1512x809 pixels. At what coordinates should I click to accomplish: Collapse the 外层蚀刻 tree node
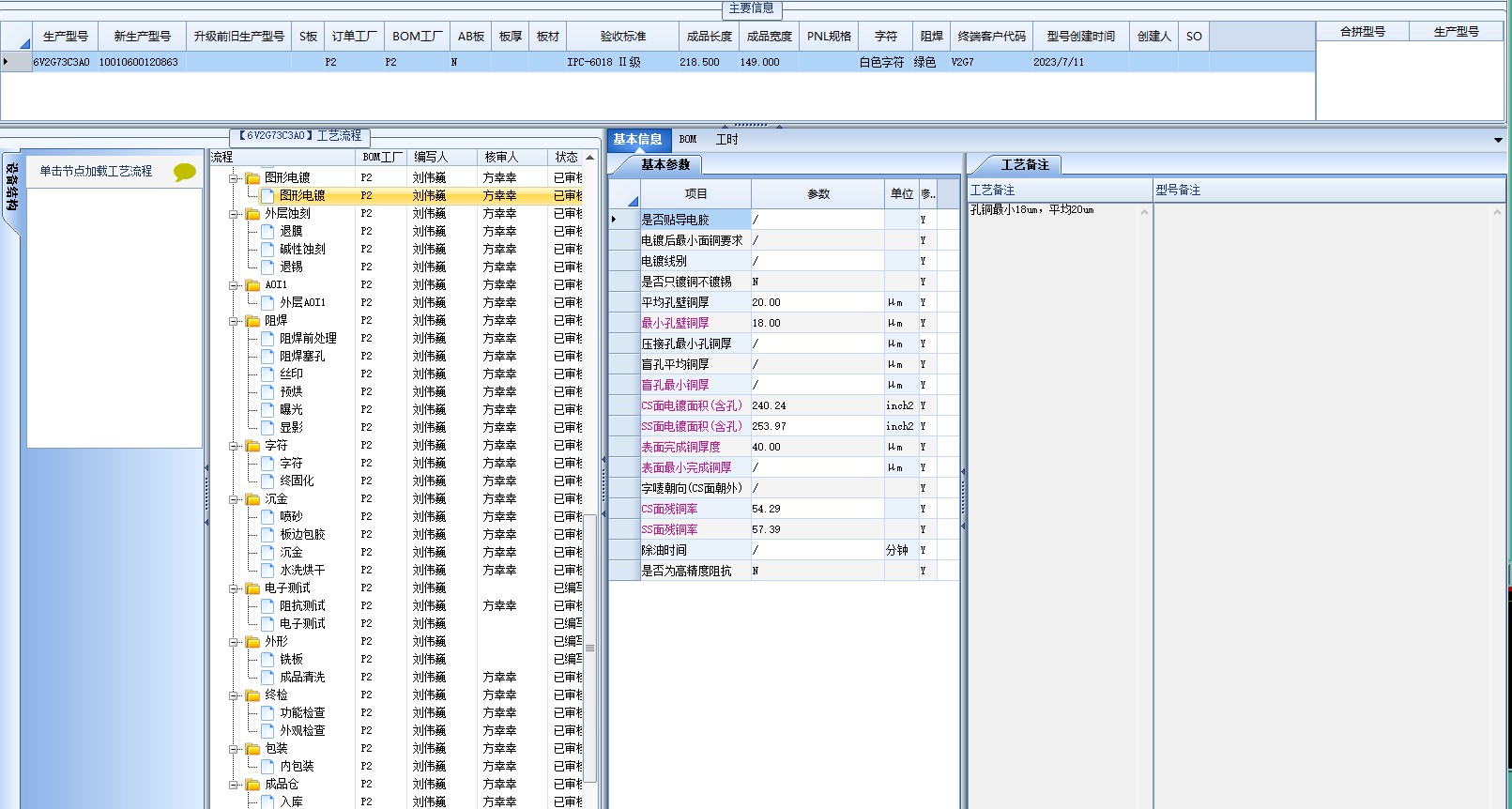pyautogui.click(x=234, y=214)
